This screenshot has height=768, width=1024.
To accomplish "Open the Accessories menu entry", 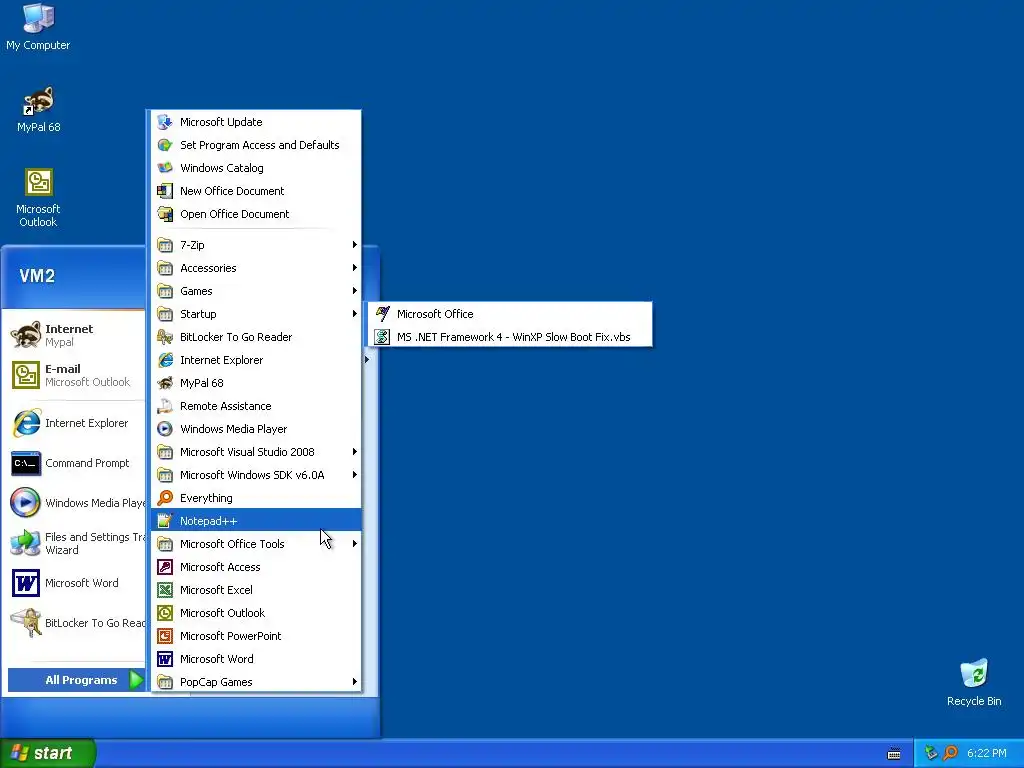I will coord(256,268).
